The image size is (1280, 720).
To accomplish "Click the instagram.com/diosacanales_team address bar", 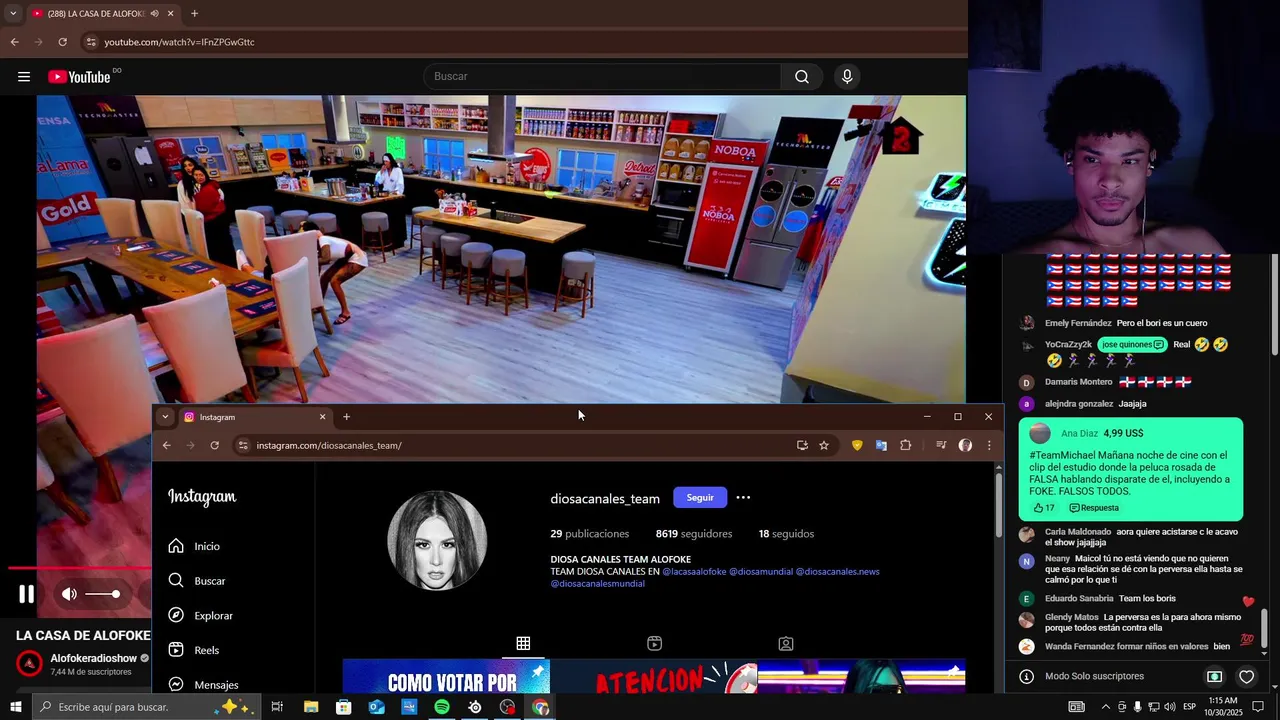I will point(329,446).
